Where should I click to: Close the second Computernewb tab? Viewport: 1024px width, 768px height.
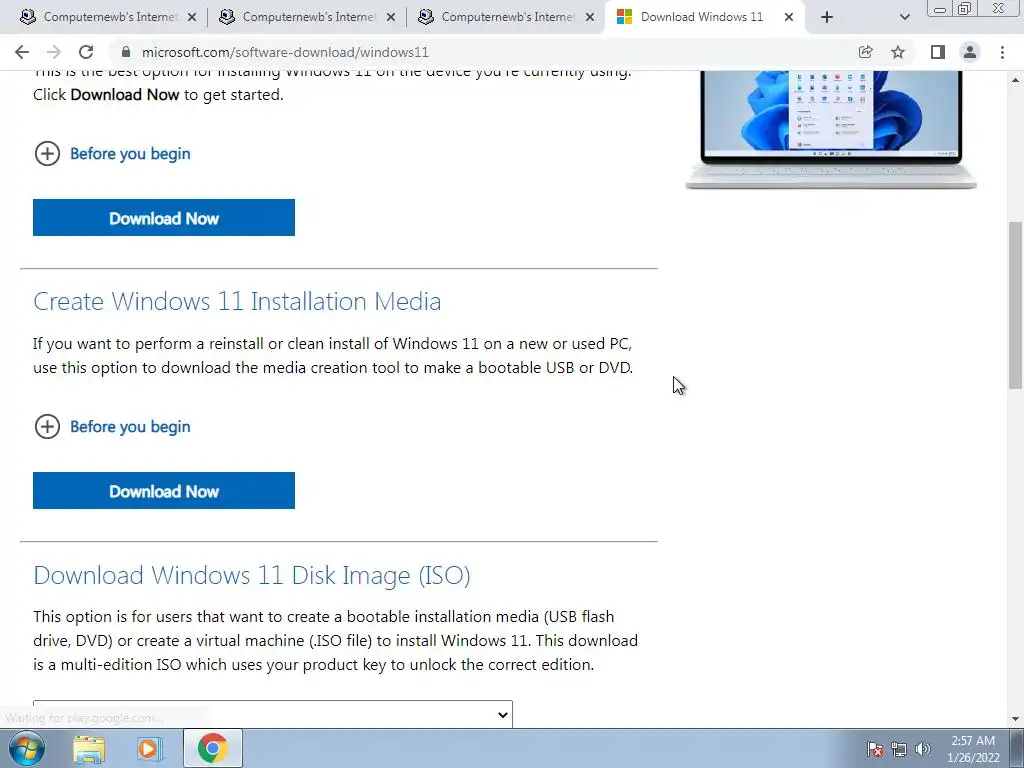391,18
